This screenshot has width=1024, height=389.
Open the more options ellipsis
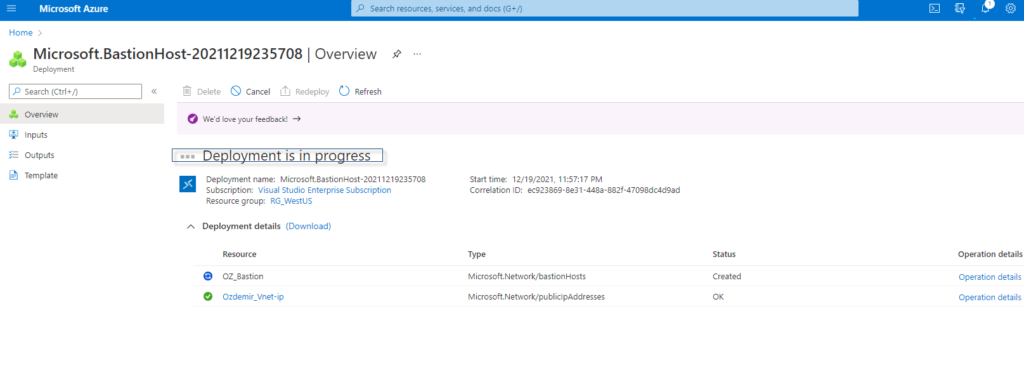coord(417,54)
